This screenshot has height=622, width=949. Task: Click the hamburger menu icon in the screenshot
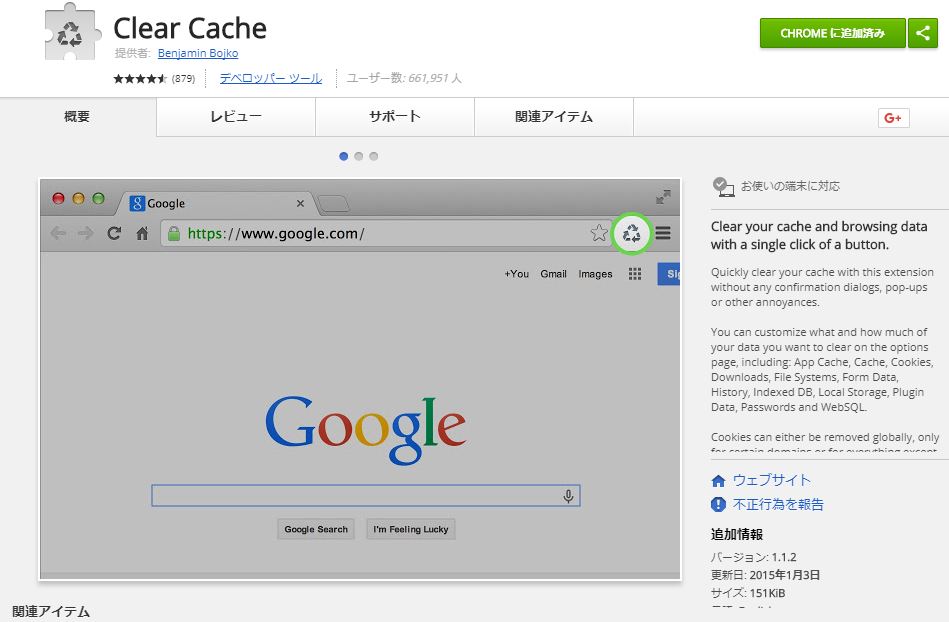click(663, 233)
